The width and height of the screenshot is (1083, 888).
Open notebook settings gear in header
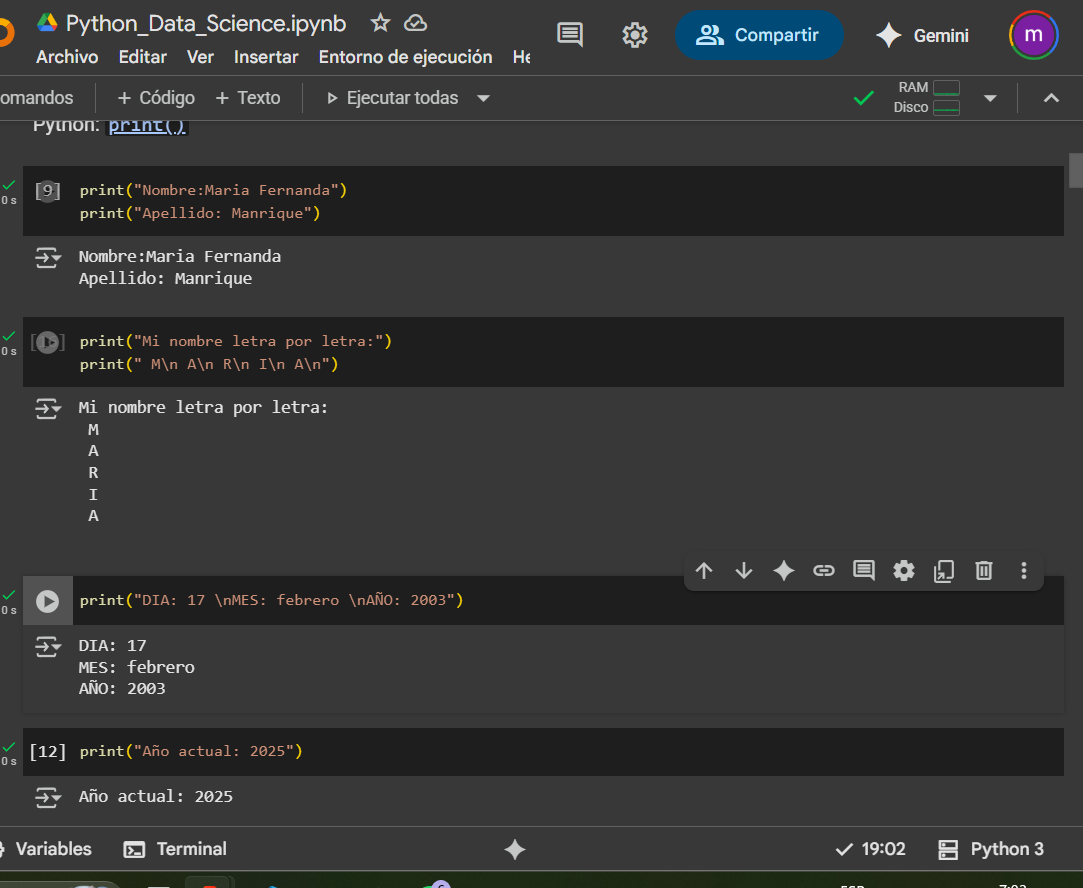pyautogui.click(x=635, y=35)
